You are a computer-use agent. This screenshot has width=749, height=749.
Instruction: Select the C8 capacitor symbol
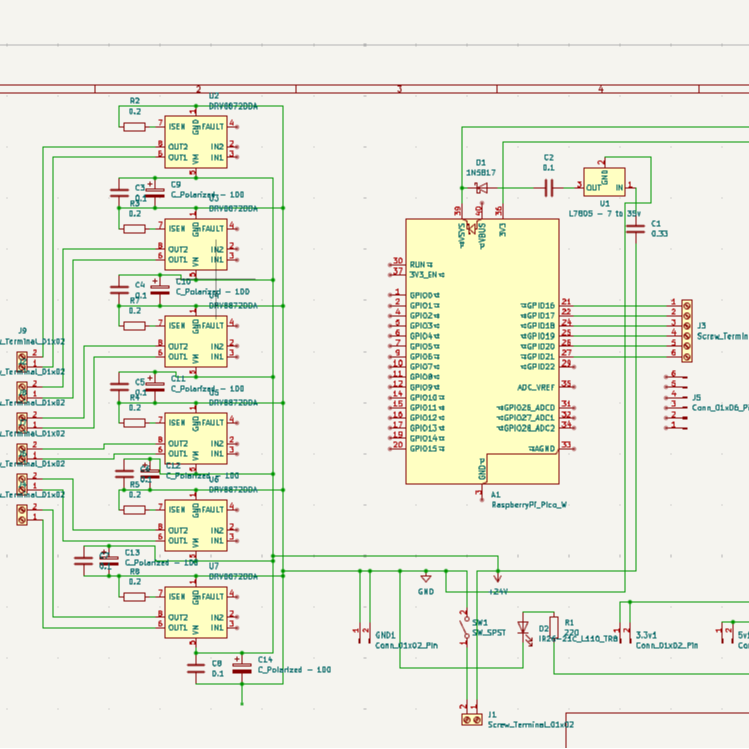196,668
